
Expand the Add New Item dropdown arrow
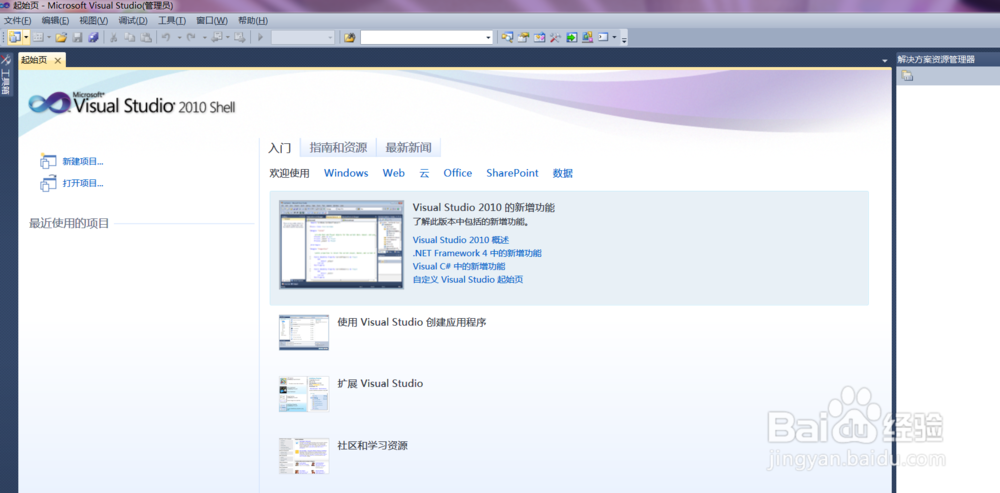[x=48, y=38]
